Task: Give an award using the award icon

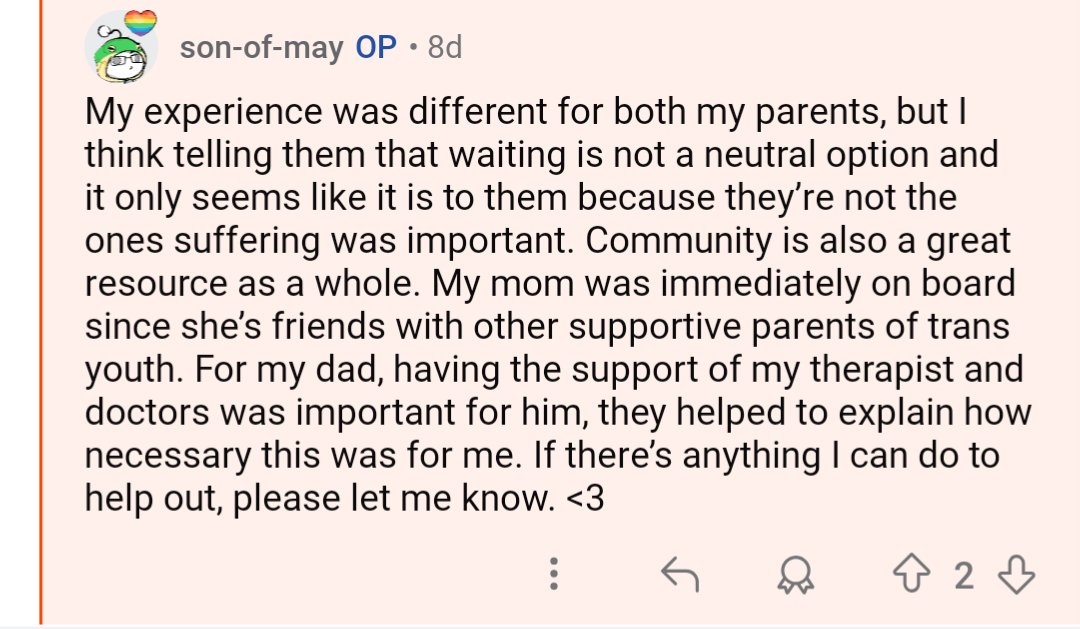Action: [x=797, y=576]
